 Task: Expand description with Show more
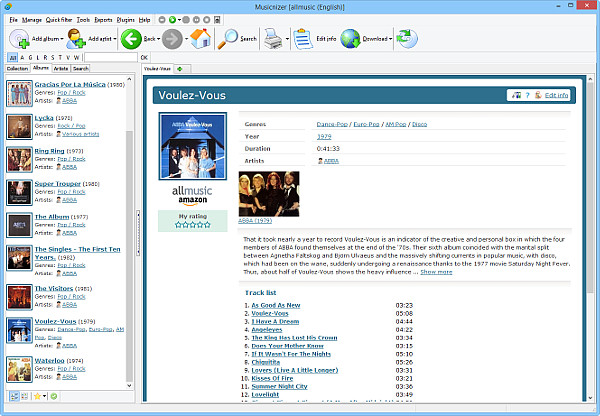pos(436,272)
